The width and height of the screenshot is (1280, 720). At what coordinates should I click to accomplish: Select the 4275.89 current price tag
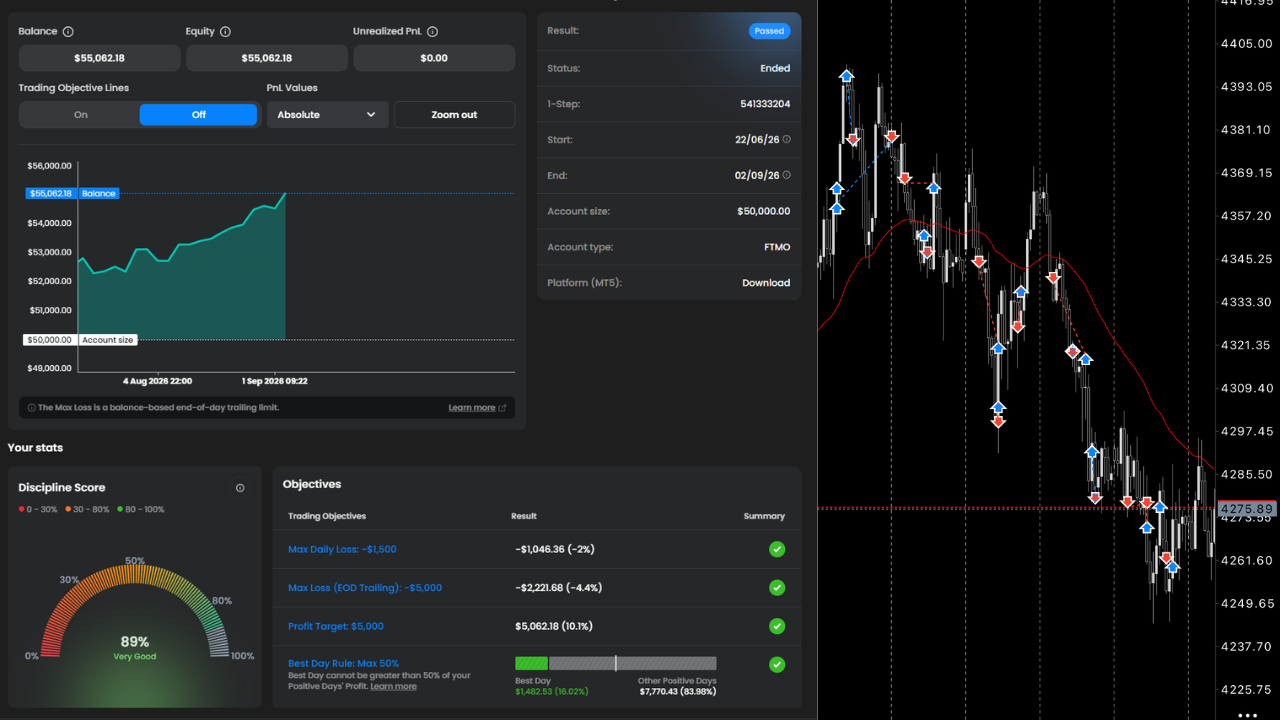[x=1248, y=509]
